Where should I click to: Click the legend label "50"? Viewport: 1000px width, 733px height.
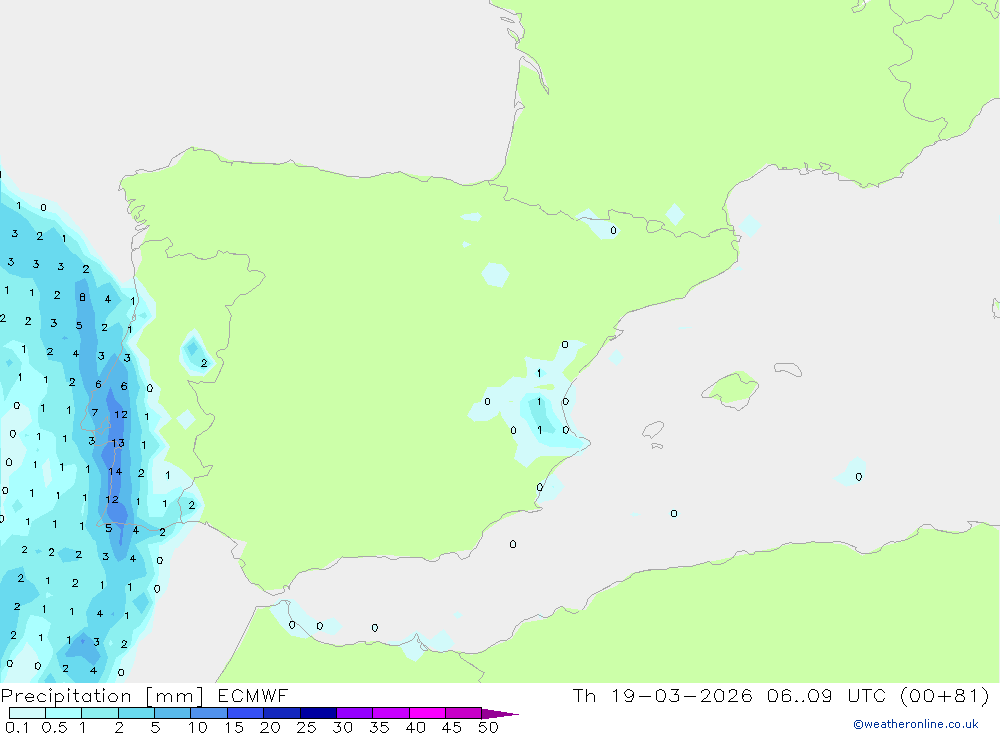click(488, 727)
